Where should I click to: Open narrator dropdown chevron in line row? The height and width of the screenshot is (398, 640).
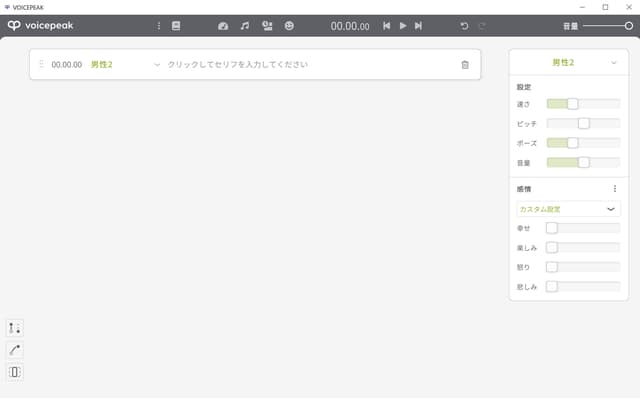[x=157, y=64]
